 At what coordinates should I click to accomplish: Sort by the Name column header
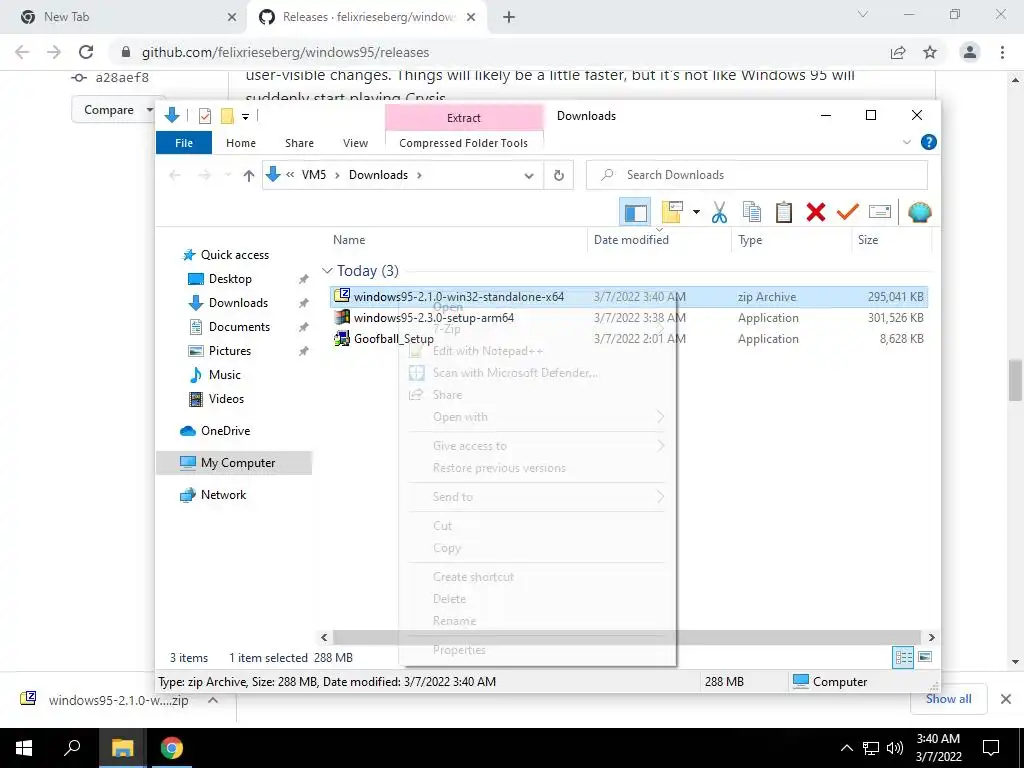point(349,240)
